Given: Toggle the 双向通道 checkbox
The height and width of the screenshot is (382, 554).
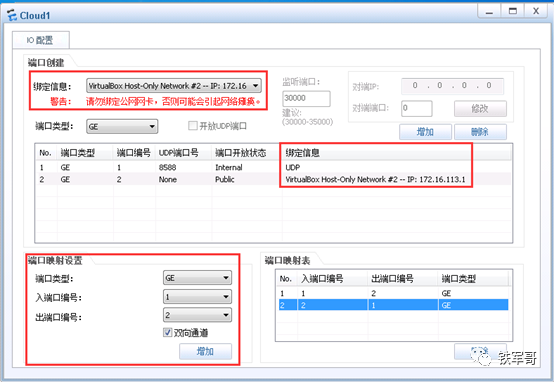Looking at the screenshot, I should pyautogui.click(x=167, y=333).
